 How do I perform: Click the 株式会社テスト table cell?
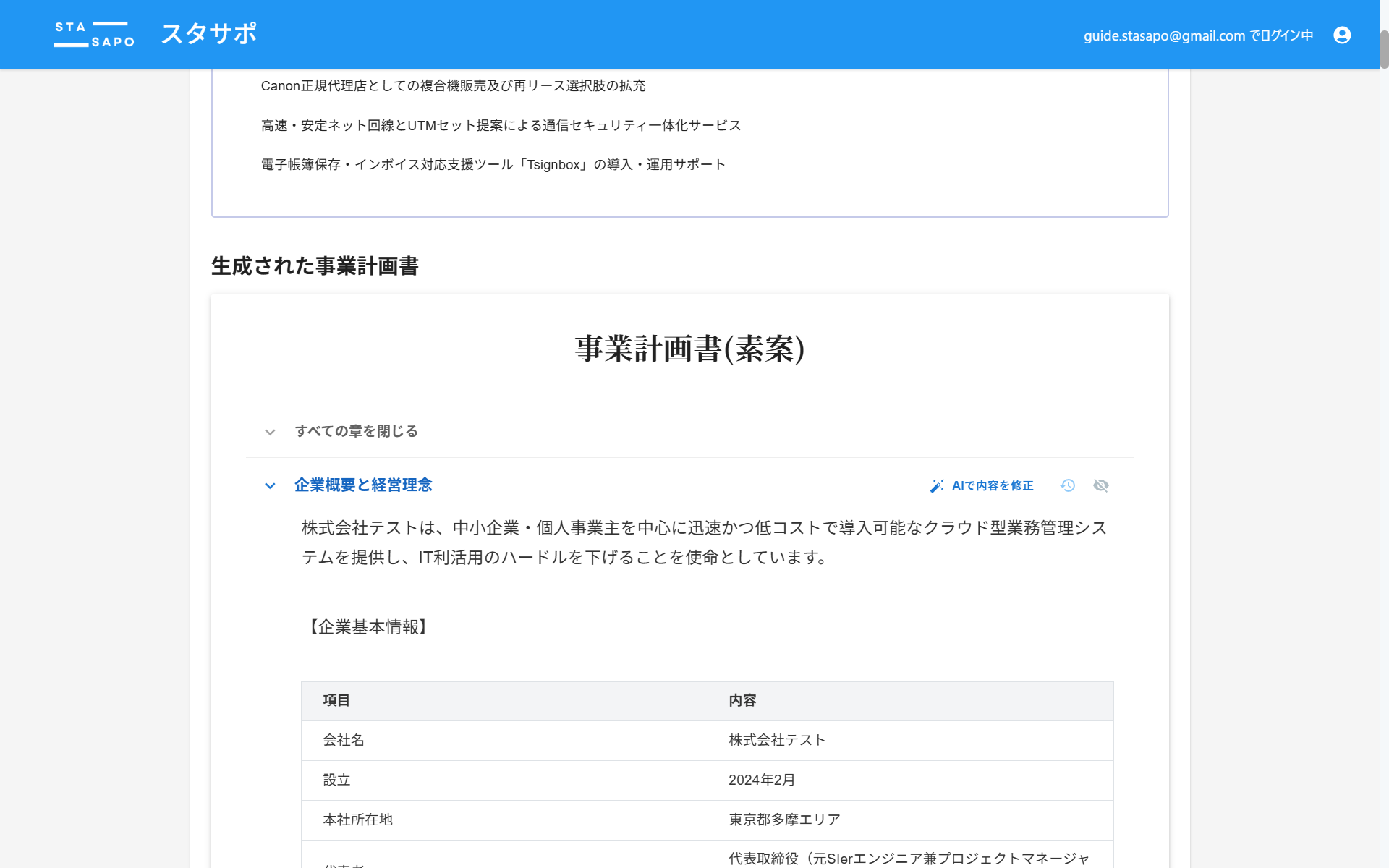[777, 740]
